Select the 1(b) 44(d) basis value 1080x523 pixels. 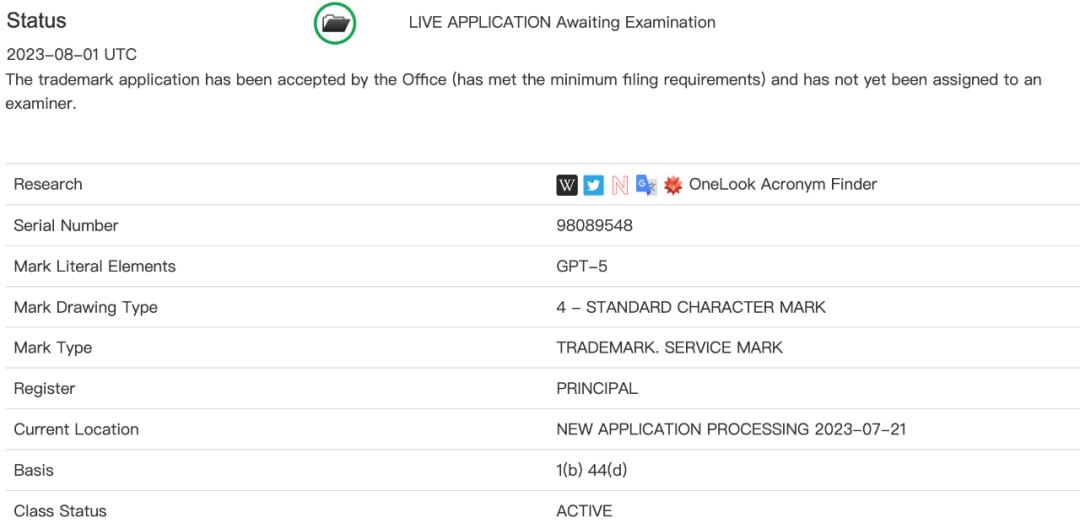pyautogui.click(x=592, y=470)
